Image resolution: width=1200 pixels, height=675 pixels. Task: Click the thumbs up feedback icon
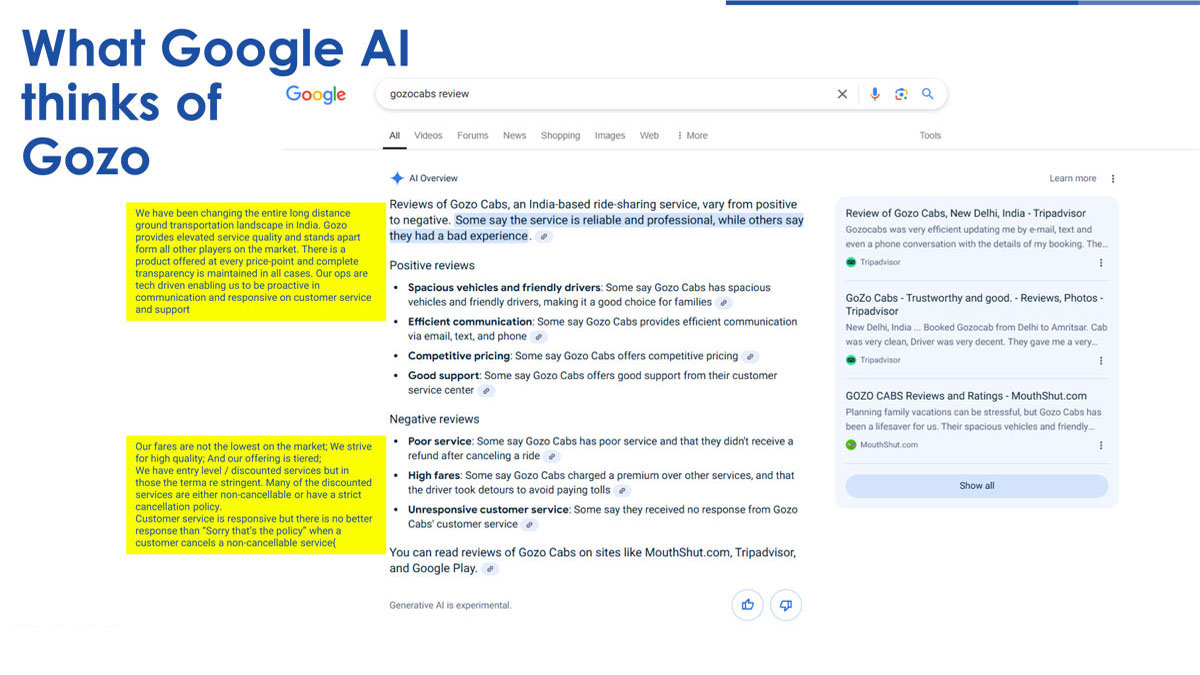747,605
